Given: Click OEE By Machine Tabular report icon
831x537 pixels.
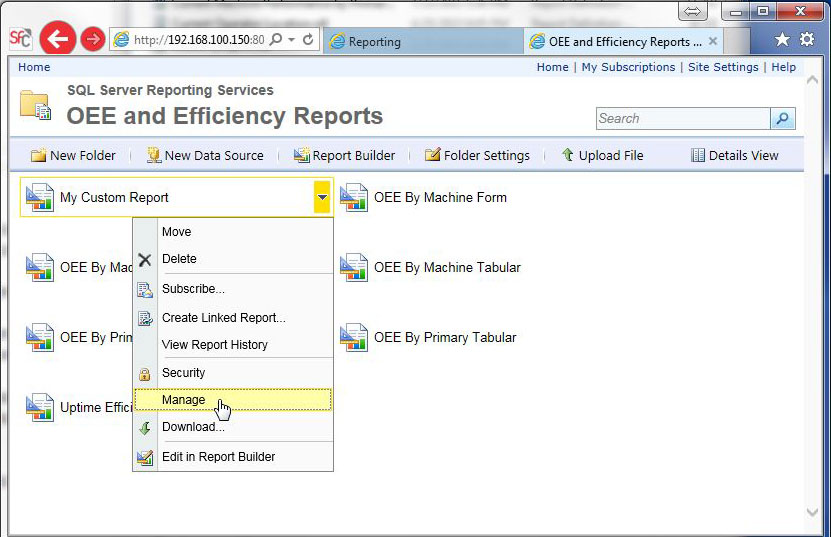Looking at the screenshot, I should [x=353, y=267].
